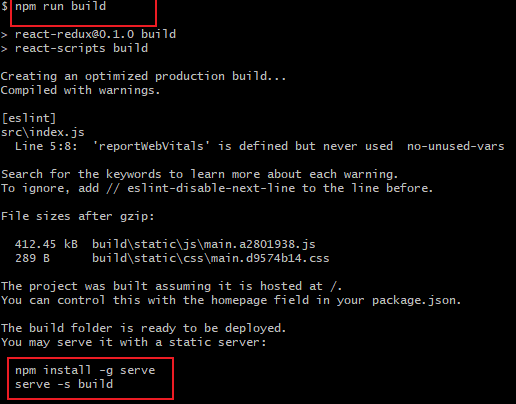
Task: Click the 412.45 kB file size
Action: [46, 244]
